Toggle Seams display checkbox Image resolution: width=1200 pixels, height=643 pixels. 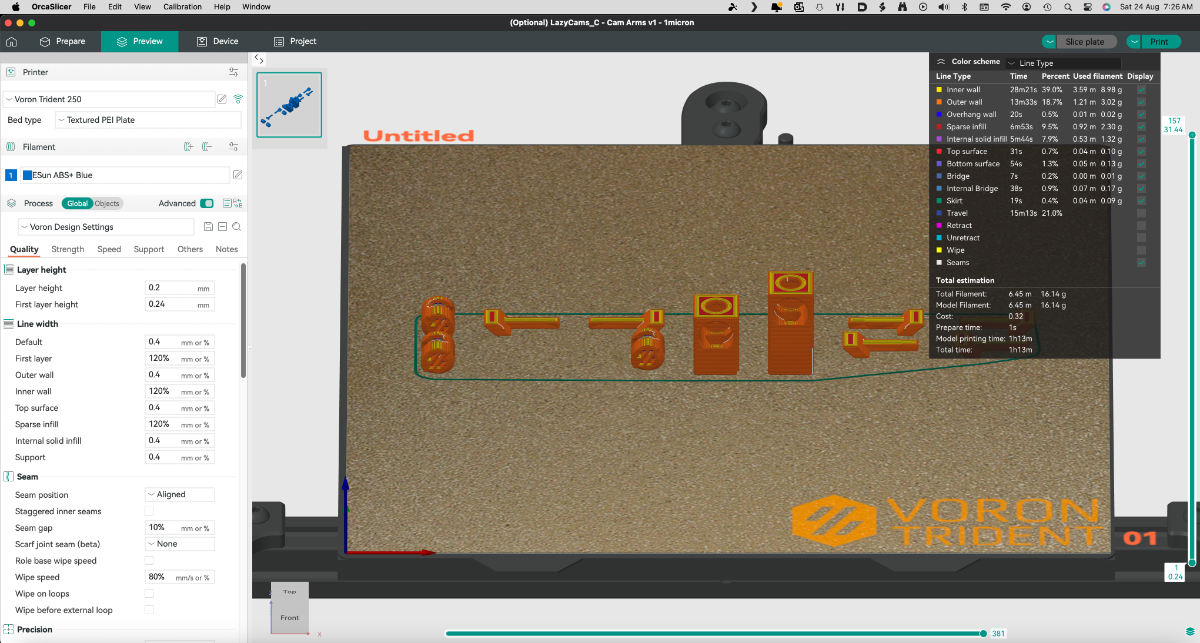click(x=1141, y=262)
